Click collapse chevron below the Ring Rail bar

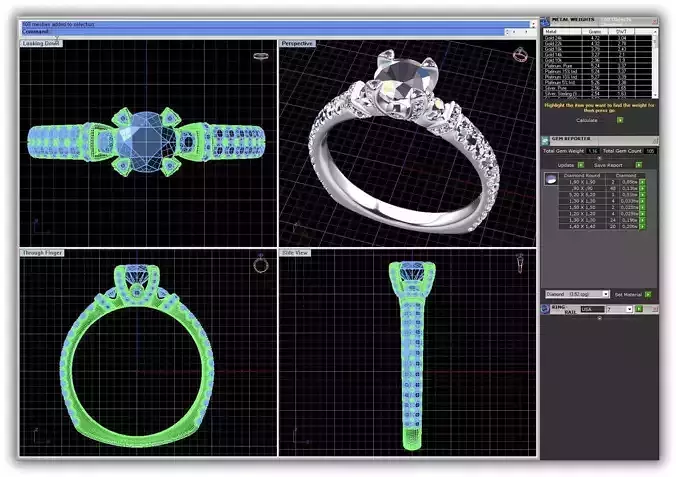(599, 318)
